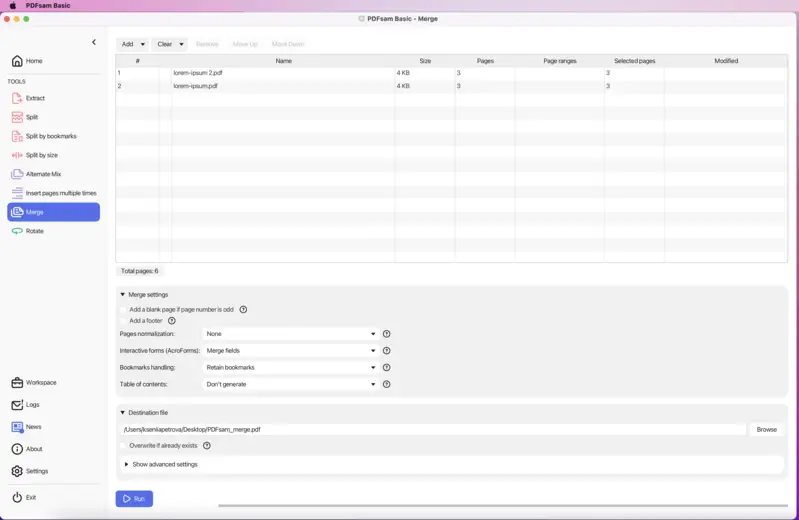Click the Remove button

207,44
